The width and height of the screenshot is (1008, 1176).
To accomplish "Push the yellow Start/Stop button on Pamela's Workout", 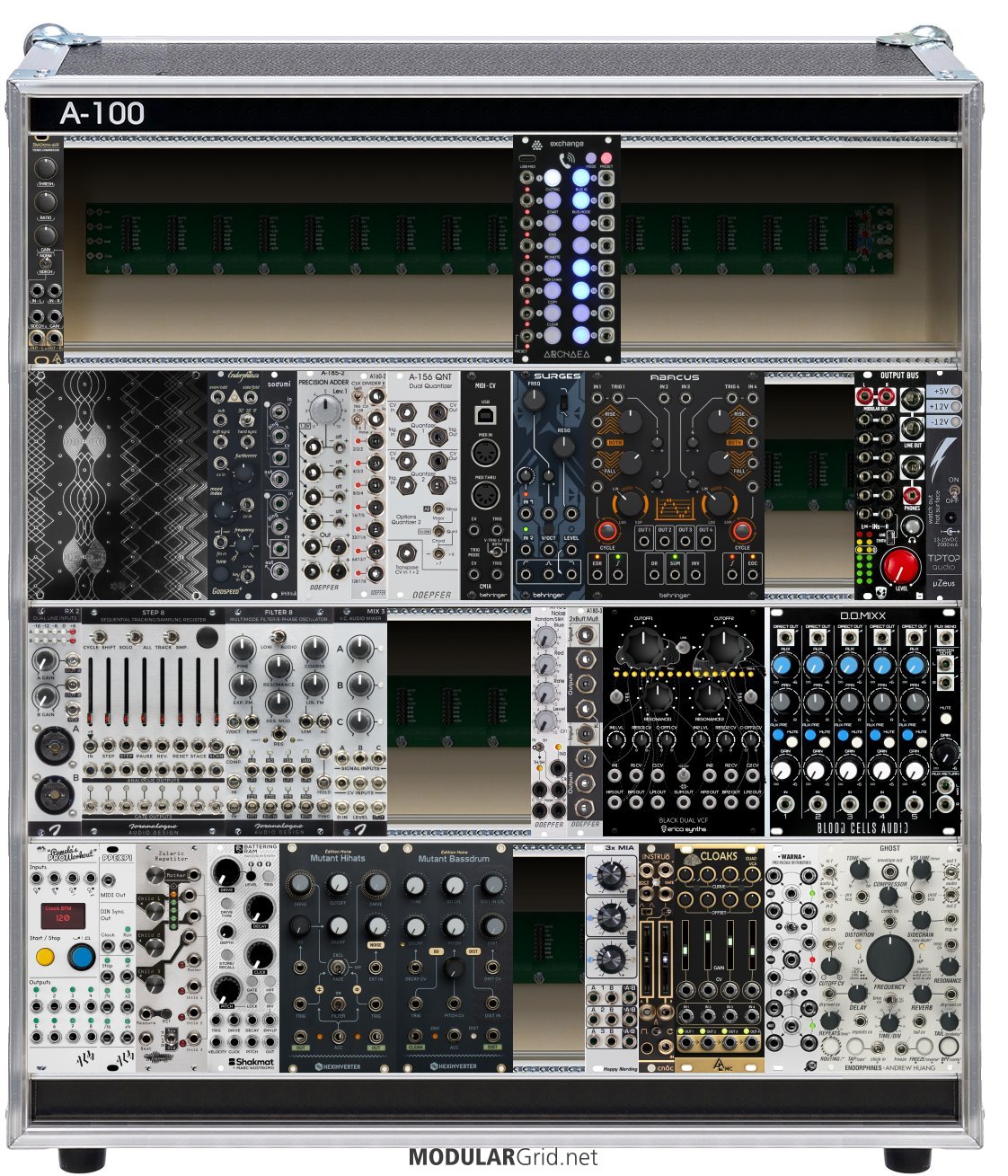I will (45, 958).
